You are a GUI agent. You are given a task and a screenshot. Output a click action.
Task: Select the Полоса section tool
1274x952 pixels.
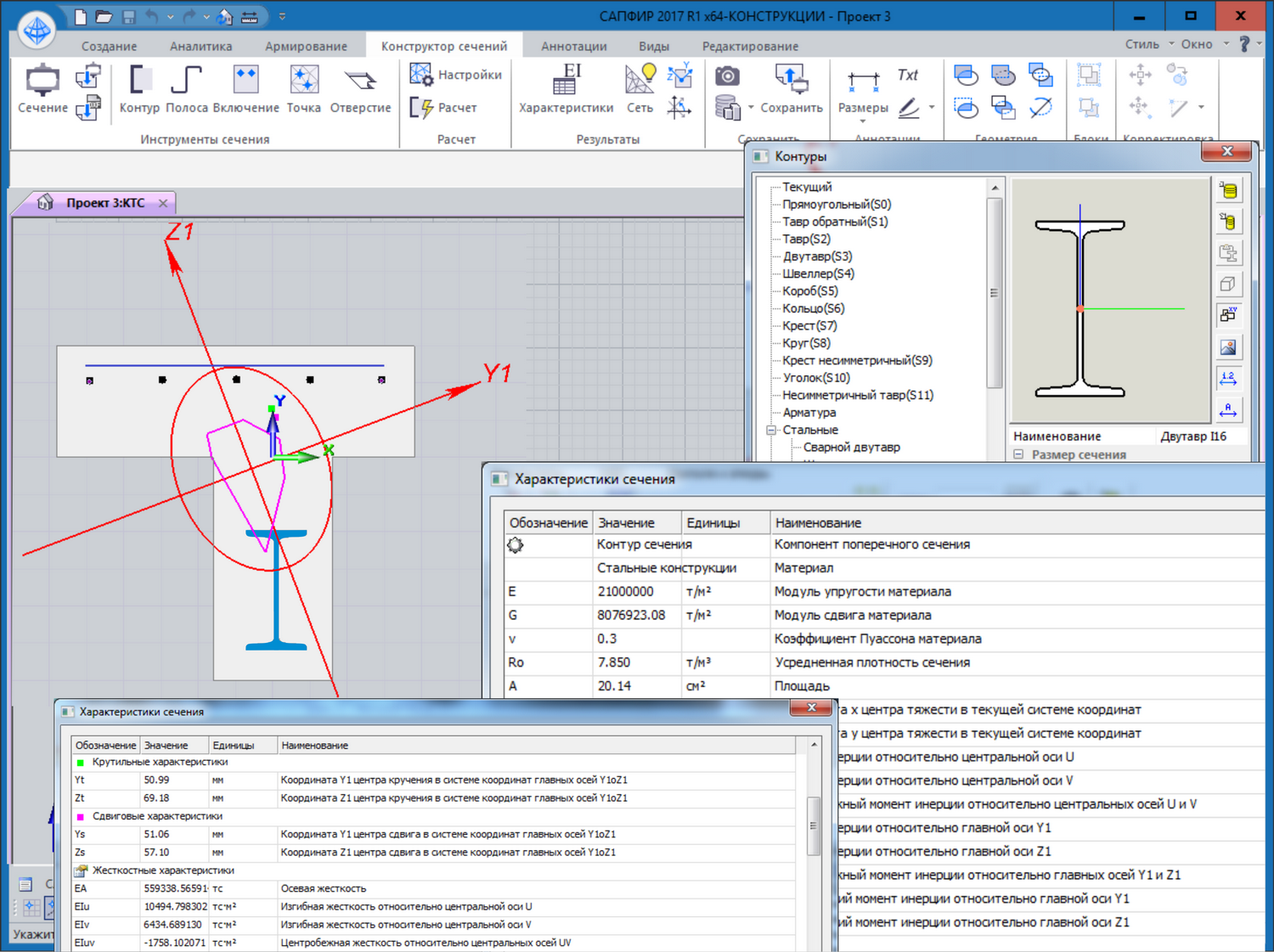click(x=186, y=90)
